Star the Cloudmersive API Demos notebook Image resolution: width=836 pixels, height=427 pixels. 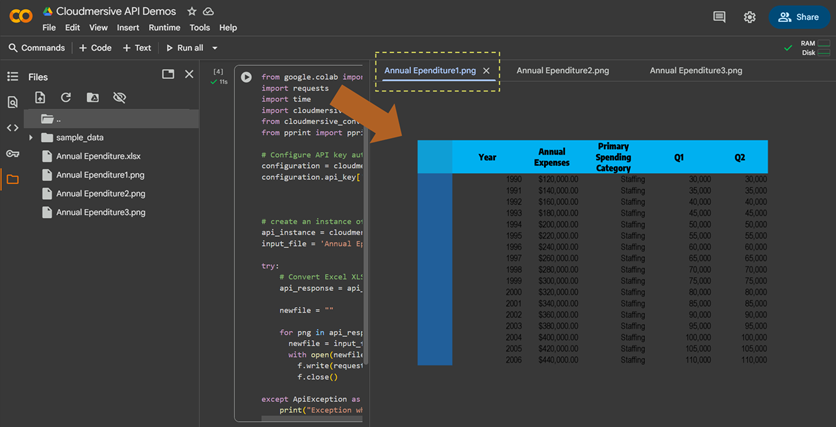click(x=192, y=11)
